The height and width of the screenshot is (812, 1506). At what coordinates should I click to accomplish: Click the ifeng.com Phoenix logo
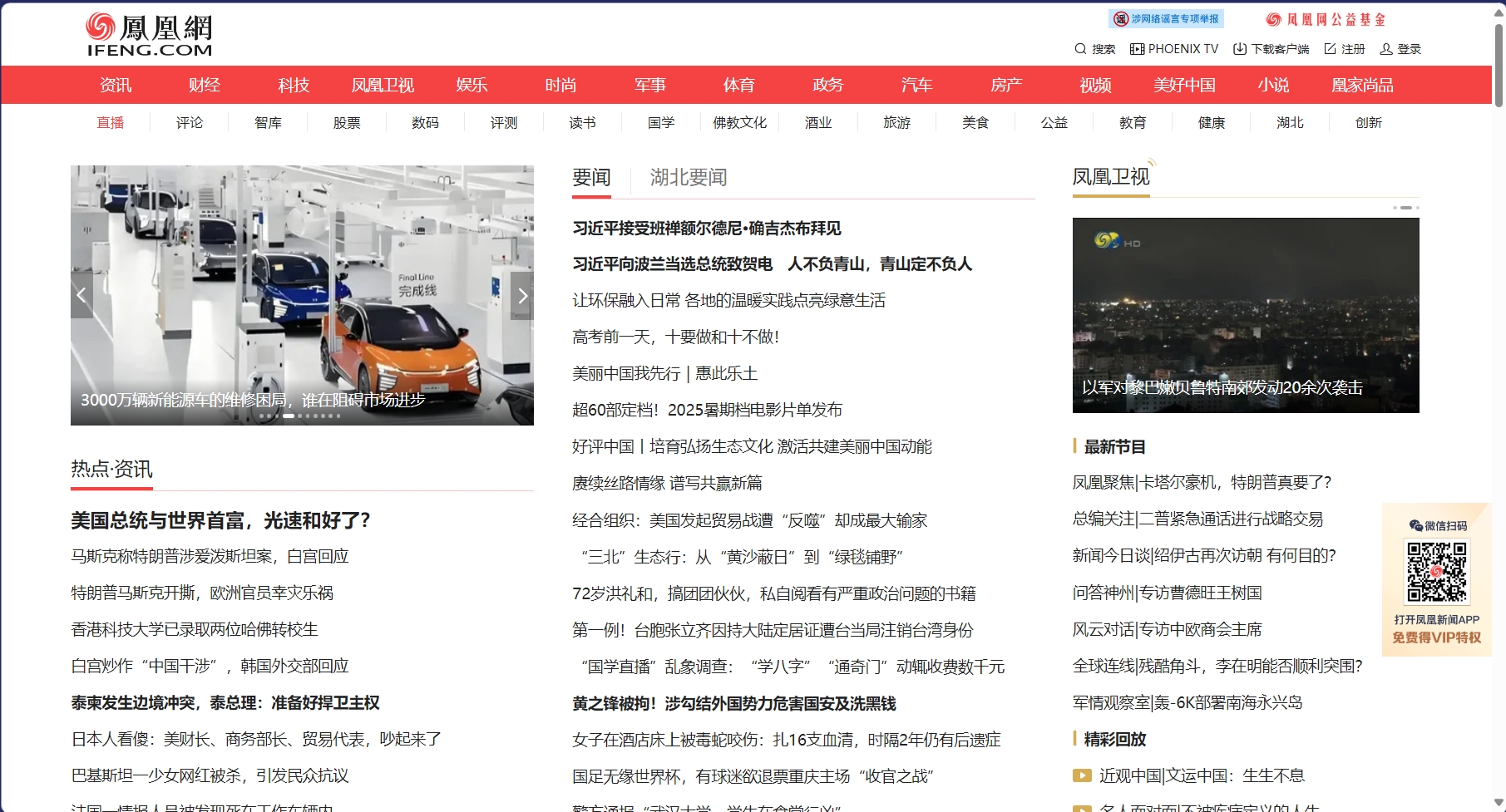[x=150, y=35]
